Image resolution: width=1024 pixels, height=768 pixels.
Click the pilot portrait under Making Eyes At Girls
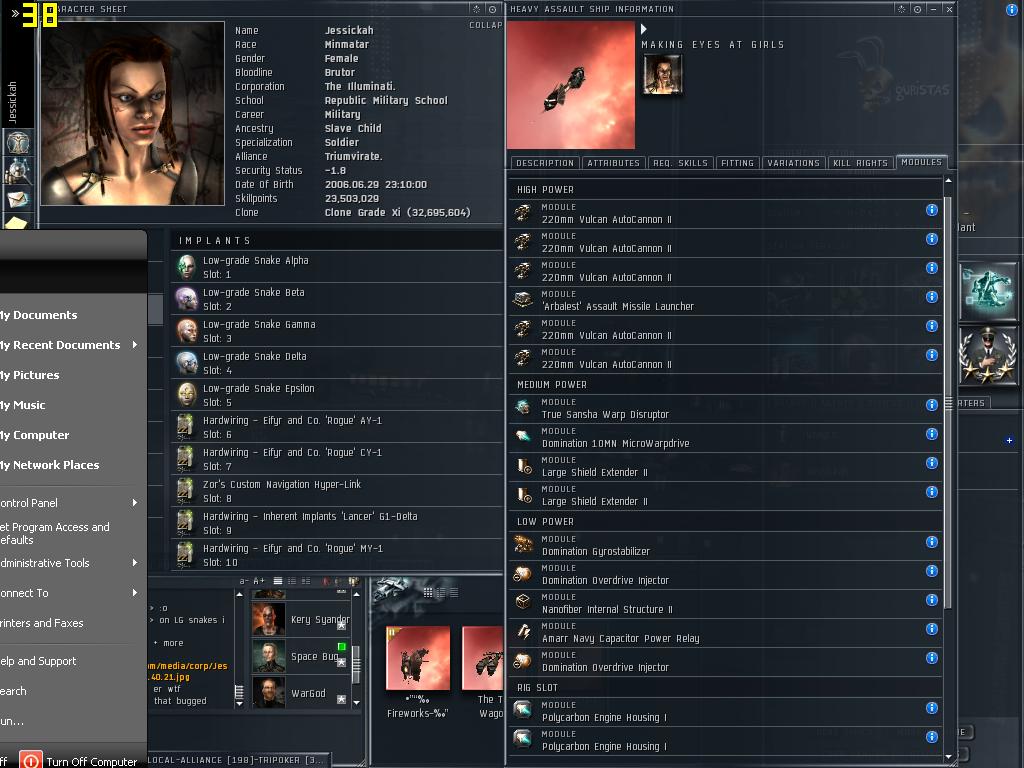pyautogui.click(x=662, y=74)
